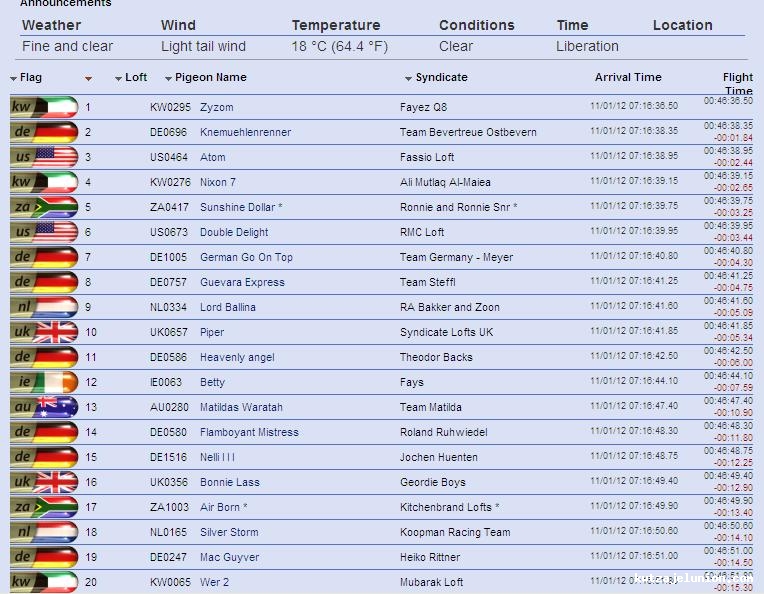
Task: Click the UK flag in Piper's row
Action: (44, 332)
